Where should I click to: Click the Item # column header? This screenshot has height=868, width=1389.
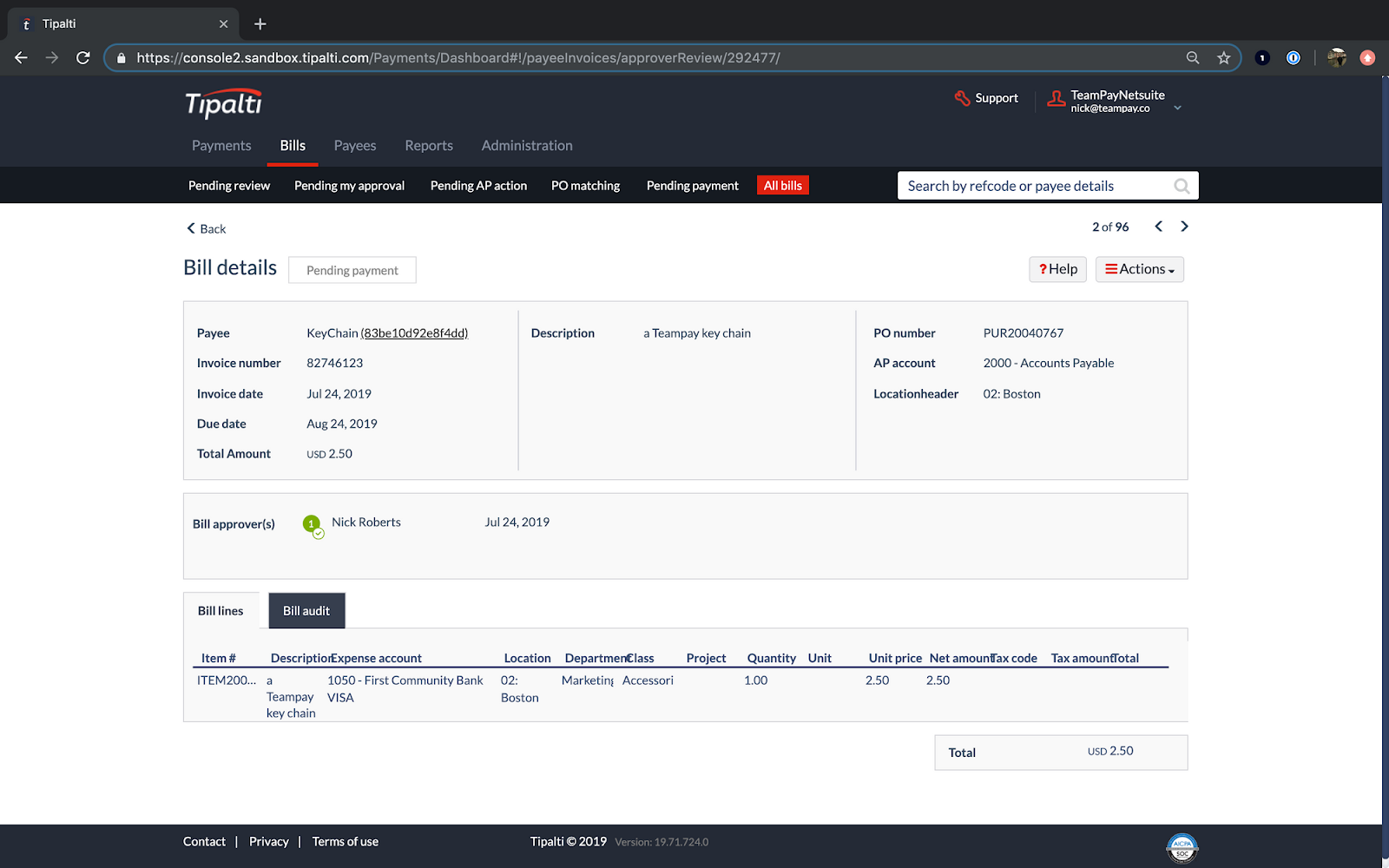tap(219, 659)
